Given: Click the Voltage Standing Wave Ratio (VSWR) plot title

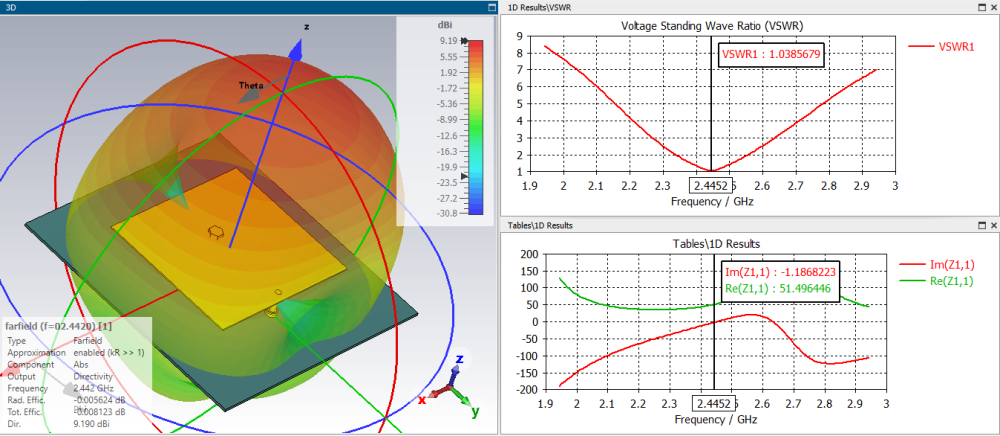Looking at the screenshot, I should pos(712,26).
